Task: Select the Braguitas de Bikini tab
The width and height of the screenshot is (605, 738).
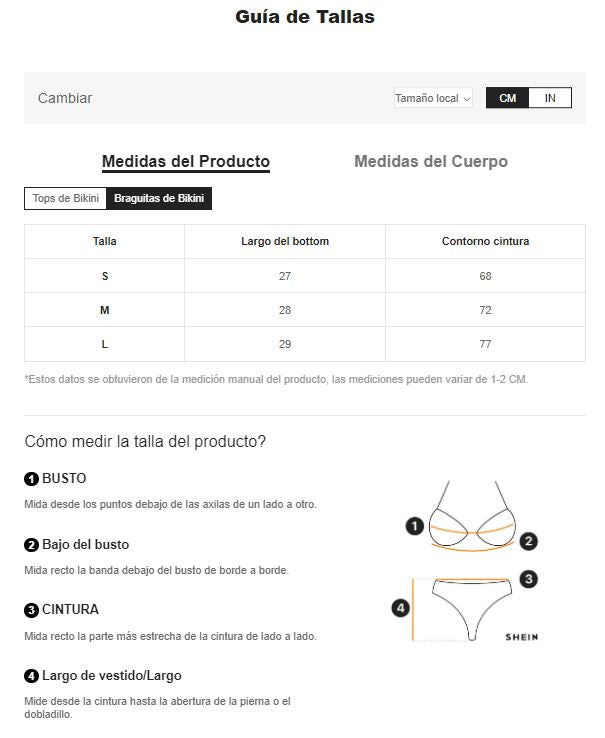Action: click(159, 198)
